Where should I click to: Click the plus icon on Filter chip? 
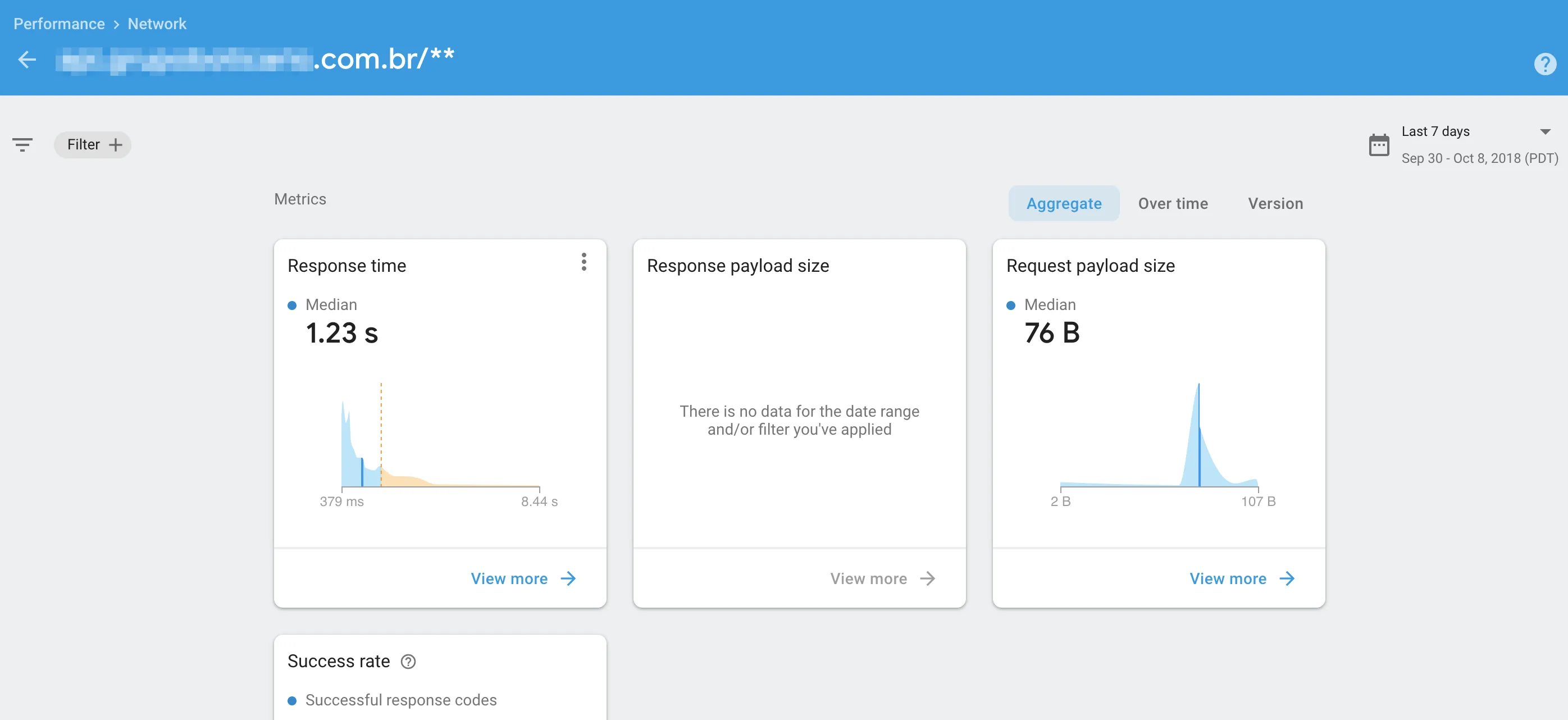pyautogui.click(x=116, y=145)
